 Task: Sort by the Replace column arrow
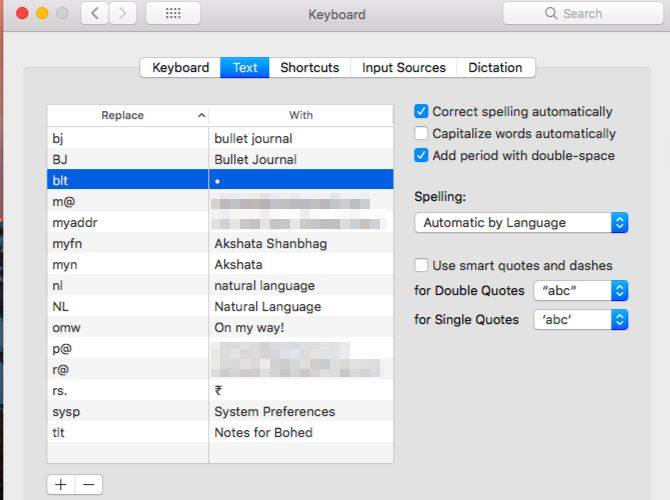(202, 116)
